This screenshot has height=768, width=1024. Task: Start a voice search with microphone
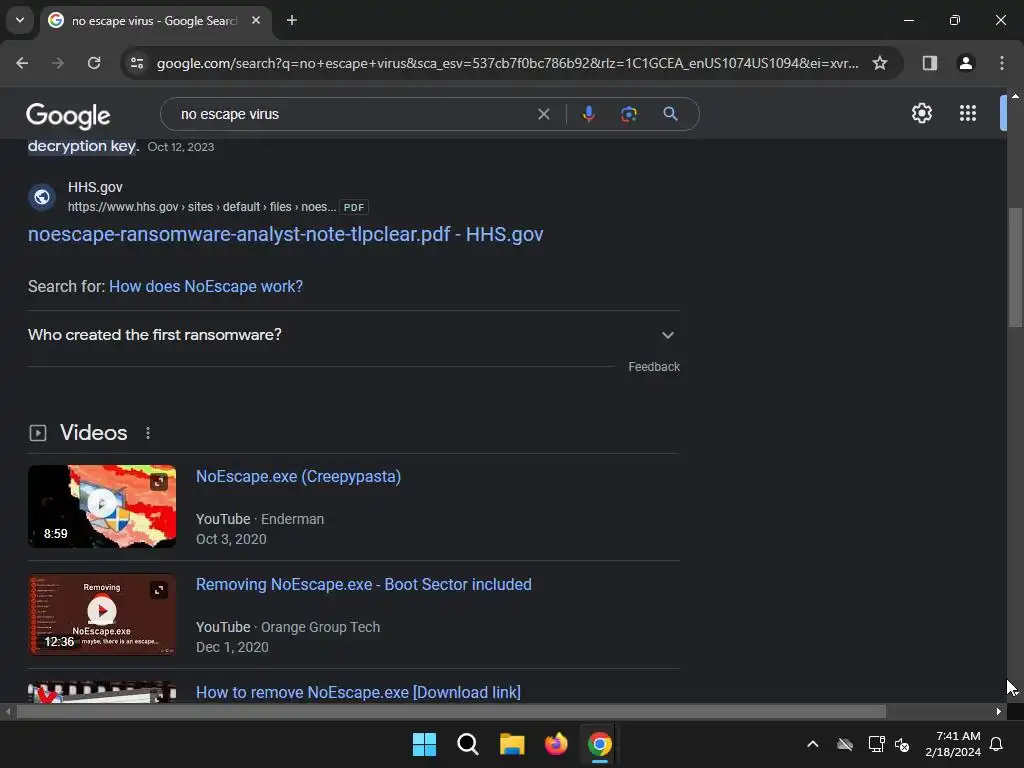[x=588, y=114]
